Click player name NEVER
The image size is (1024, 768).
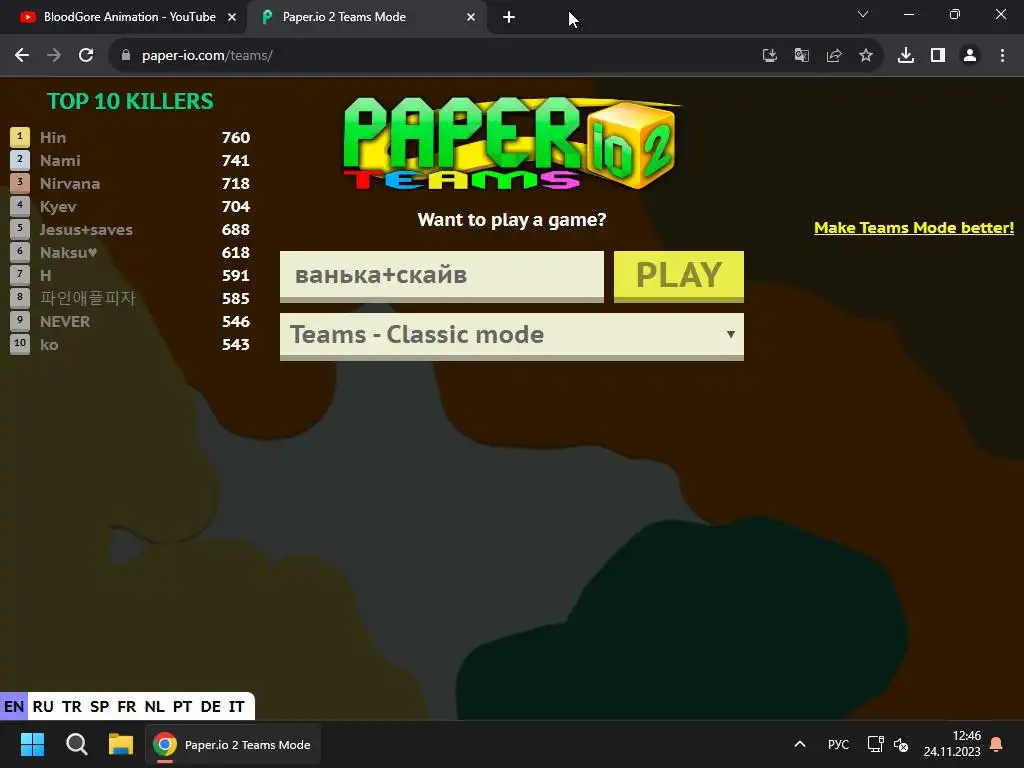click(65, 322)
